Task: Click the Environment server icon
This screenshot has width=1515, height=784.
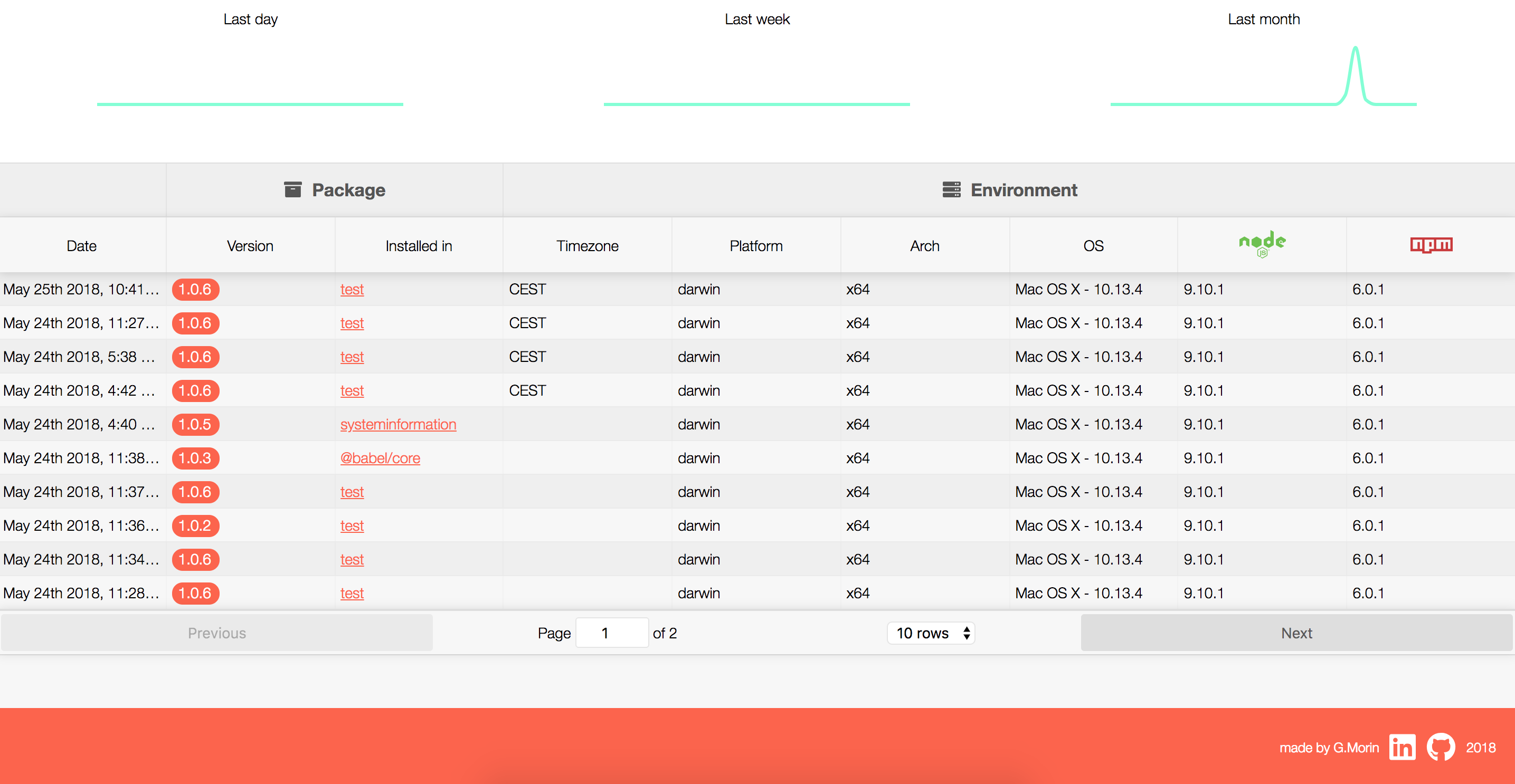Action: pyautogui.click(x=951, y=190)
